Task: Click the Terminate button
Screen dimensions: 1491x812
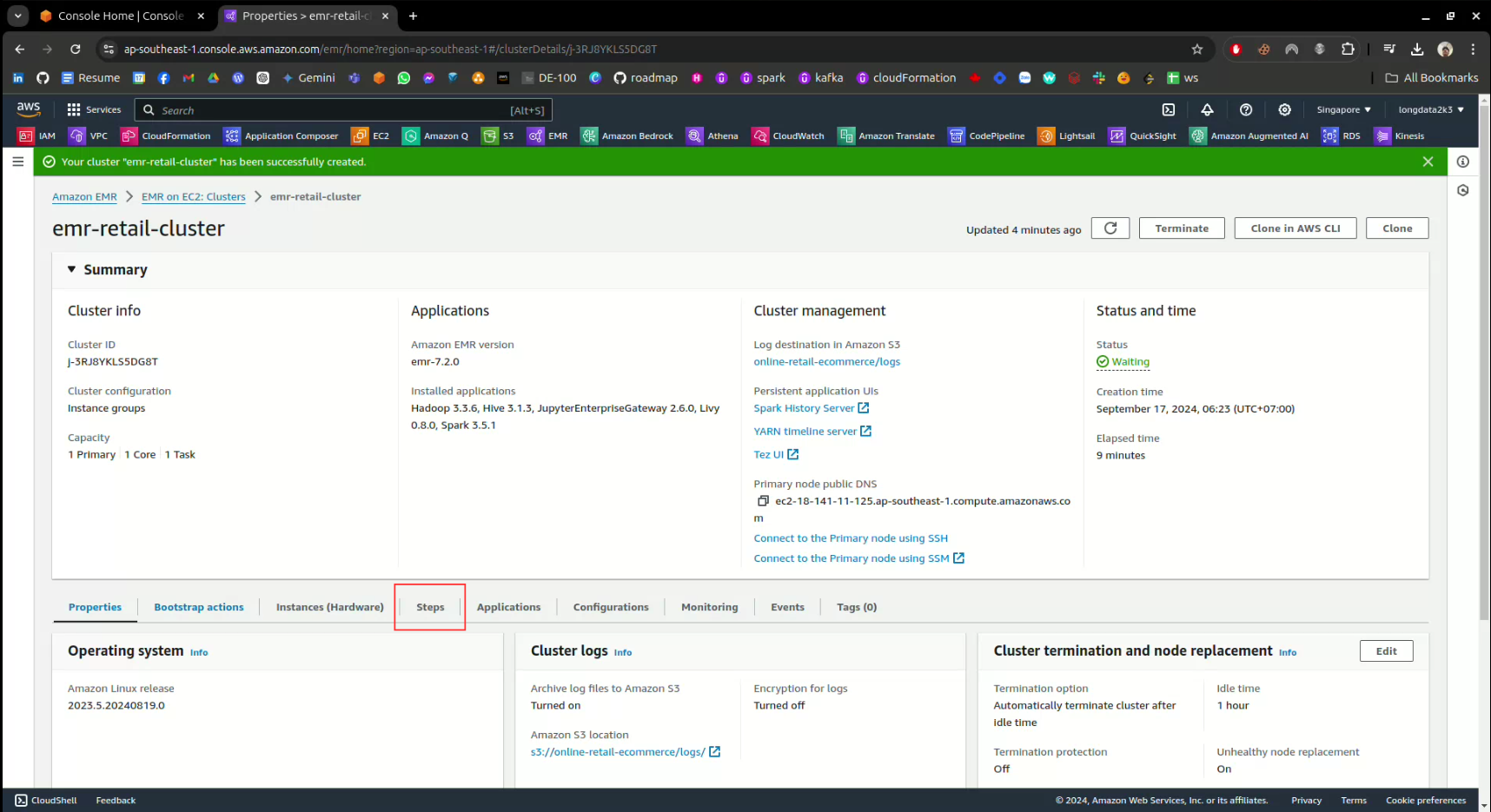Action: point(1181,228)
